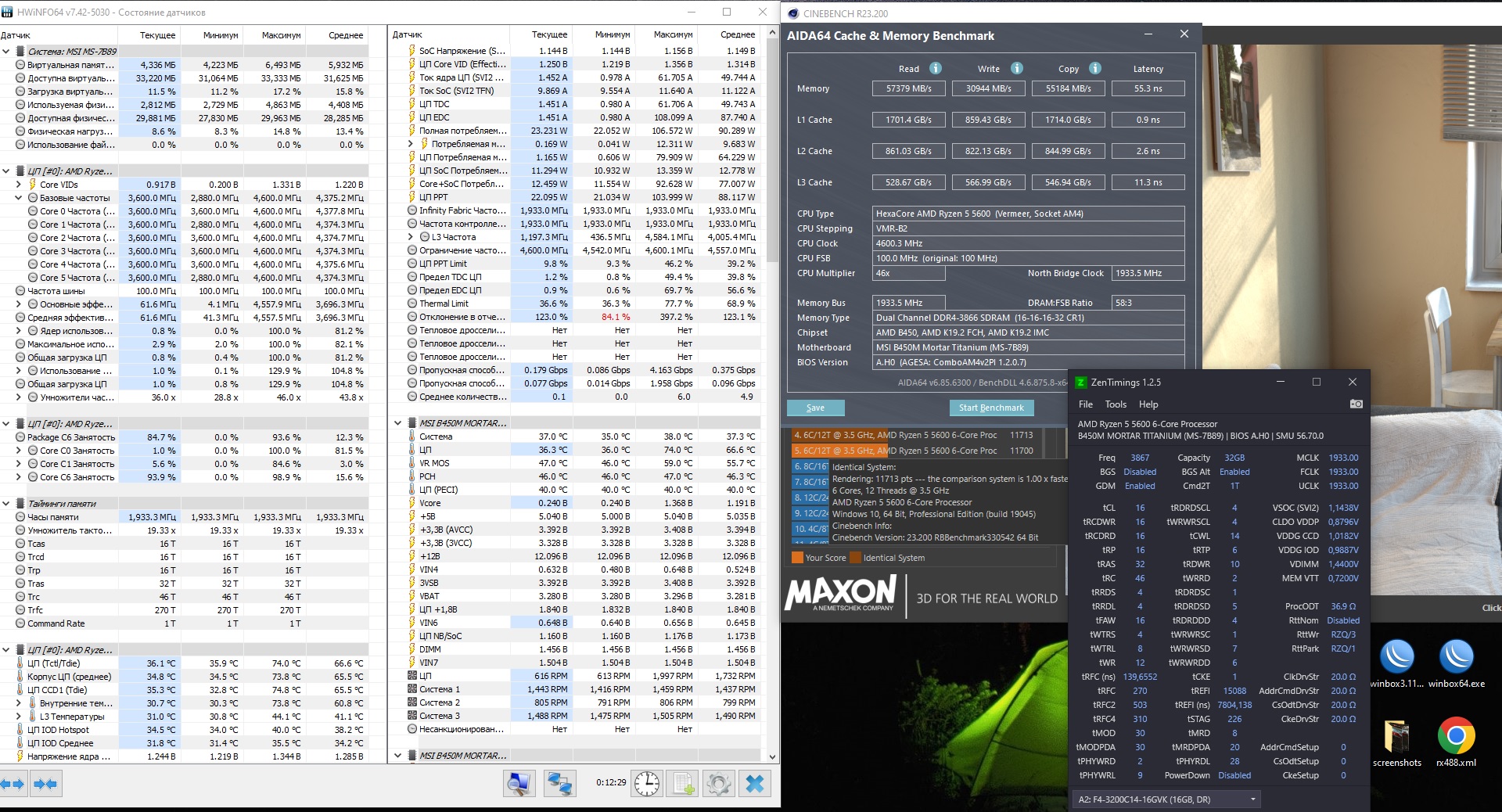Click the round icon beside Часы памяти
The image size is (1502, 812).
coord(20,517)
